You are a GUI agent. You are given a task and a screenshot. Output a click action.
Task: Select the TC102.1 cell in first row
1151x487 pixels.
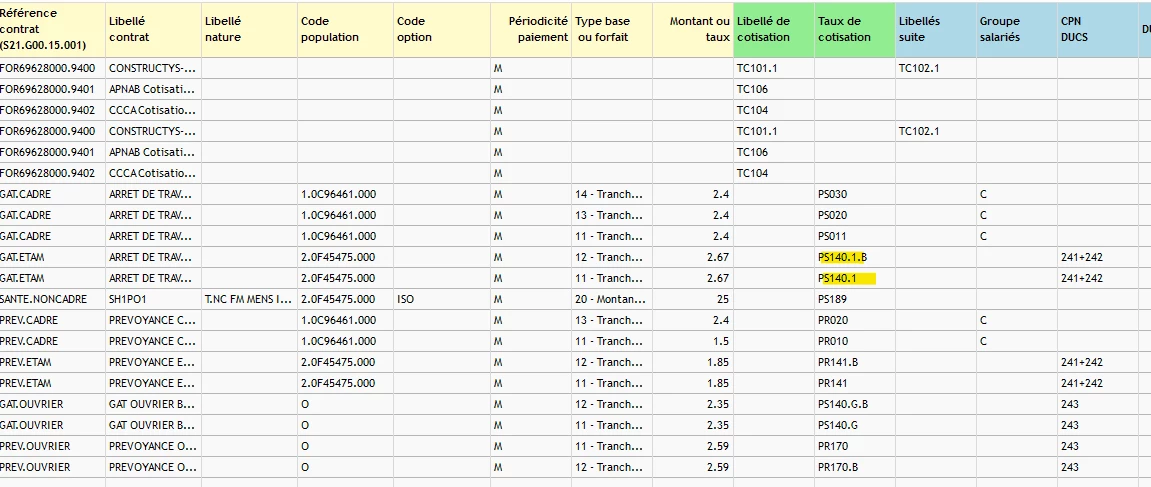[920, 68]
